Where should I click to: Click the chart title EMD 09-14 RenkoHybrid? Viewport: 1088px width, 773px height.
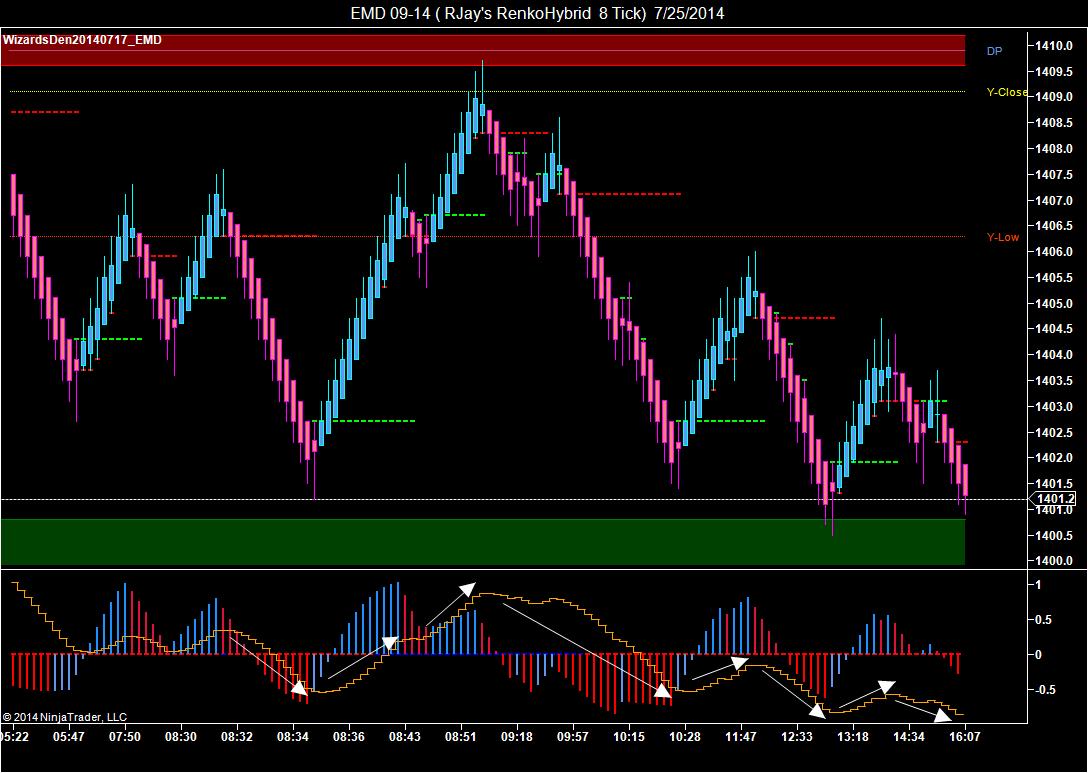pyautogui.click(x=538, y=13)
